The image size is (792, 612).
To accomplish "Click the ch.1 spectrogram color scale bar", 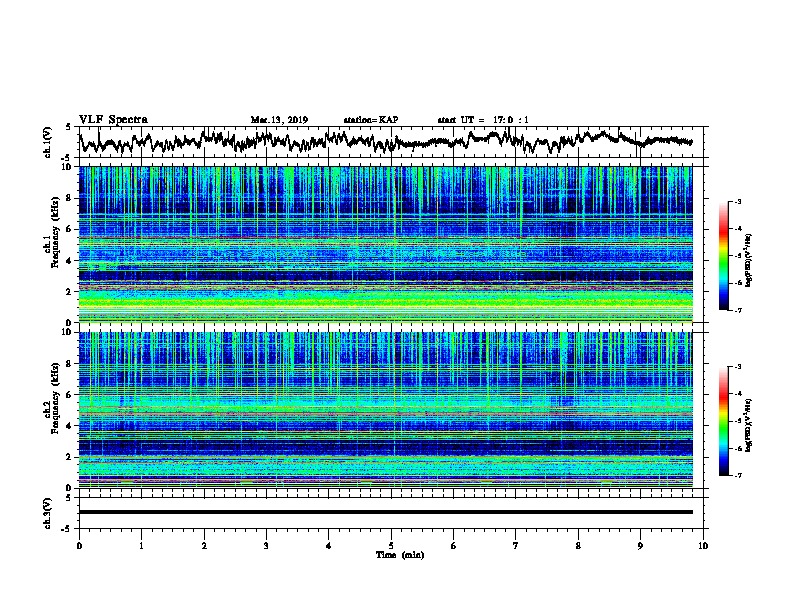I will (x=723, y=256).
